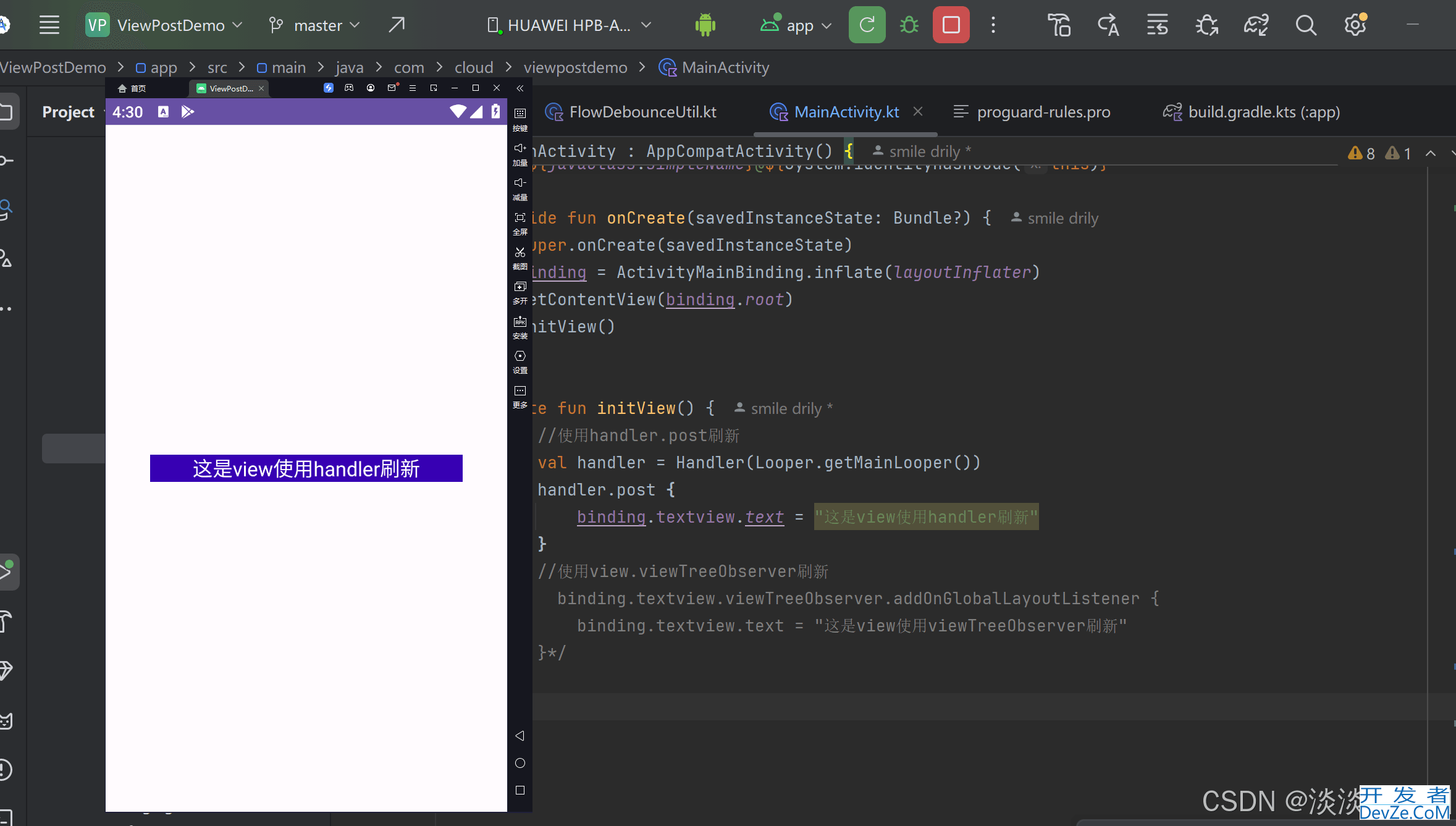Click breadcrumb item src

click(217, 67)
